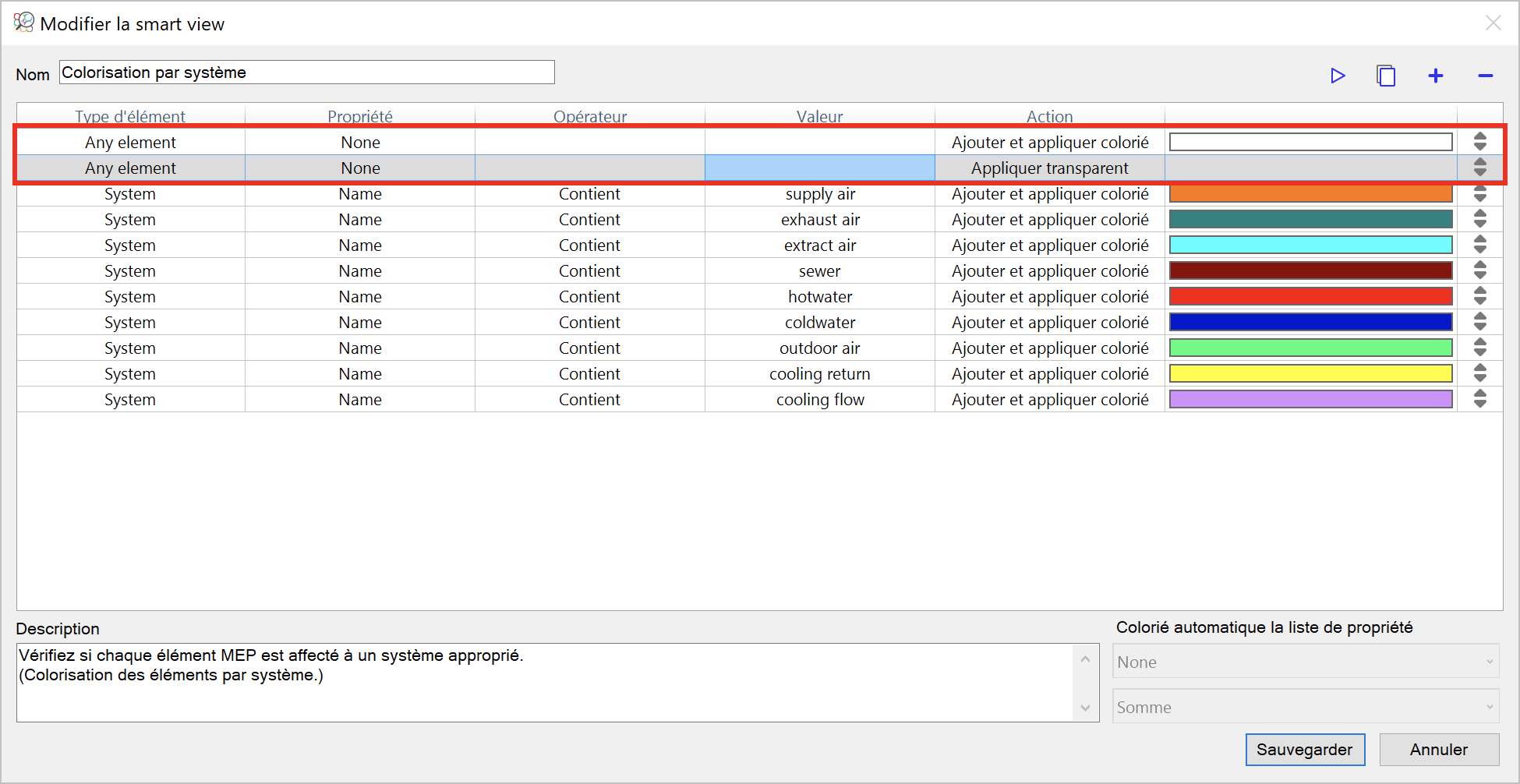Open the Somme aggregation dropdown
Viewport: 1520px width, 784px height.
(1306, 707)
